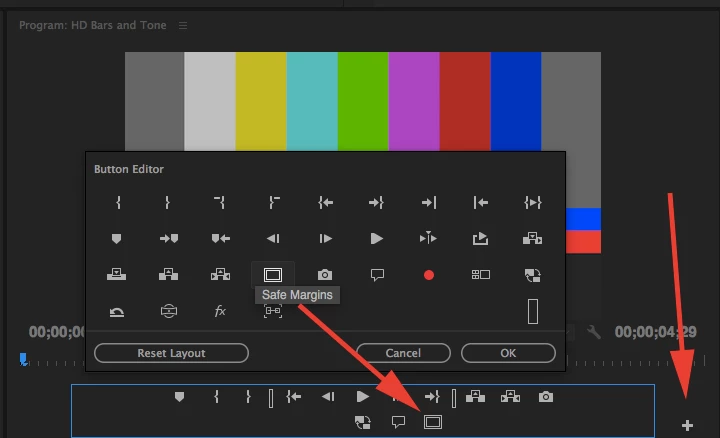This screenshot has width=720, height=438.
Task: Select Go to Previous Edit Point icon
Action: click(x=481, y=202)
